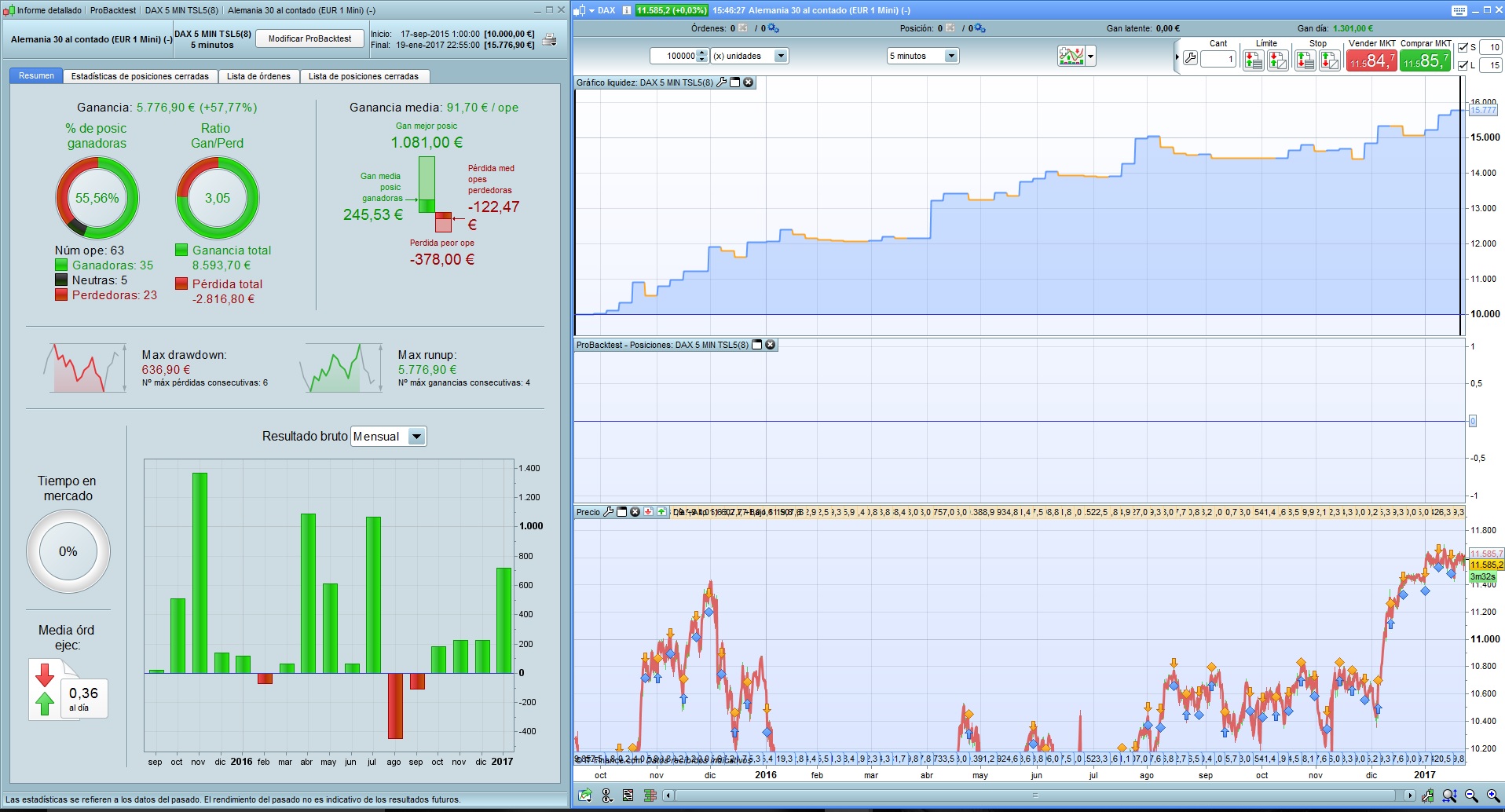Cancel pending orders X button
Viewport: 1505px width, 812px height.
pos(743,28)
